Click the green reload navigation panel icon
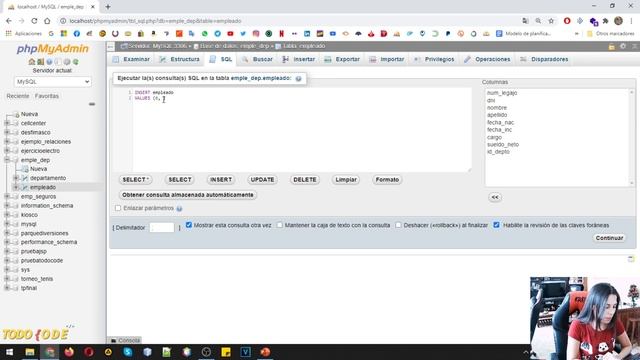The image size is (640, 360). tap(76, 62)
